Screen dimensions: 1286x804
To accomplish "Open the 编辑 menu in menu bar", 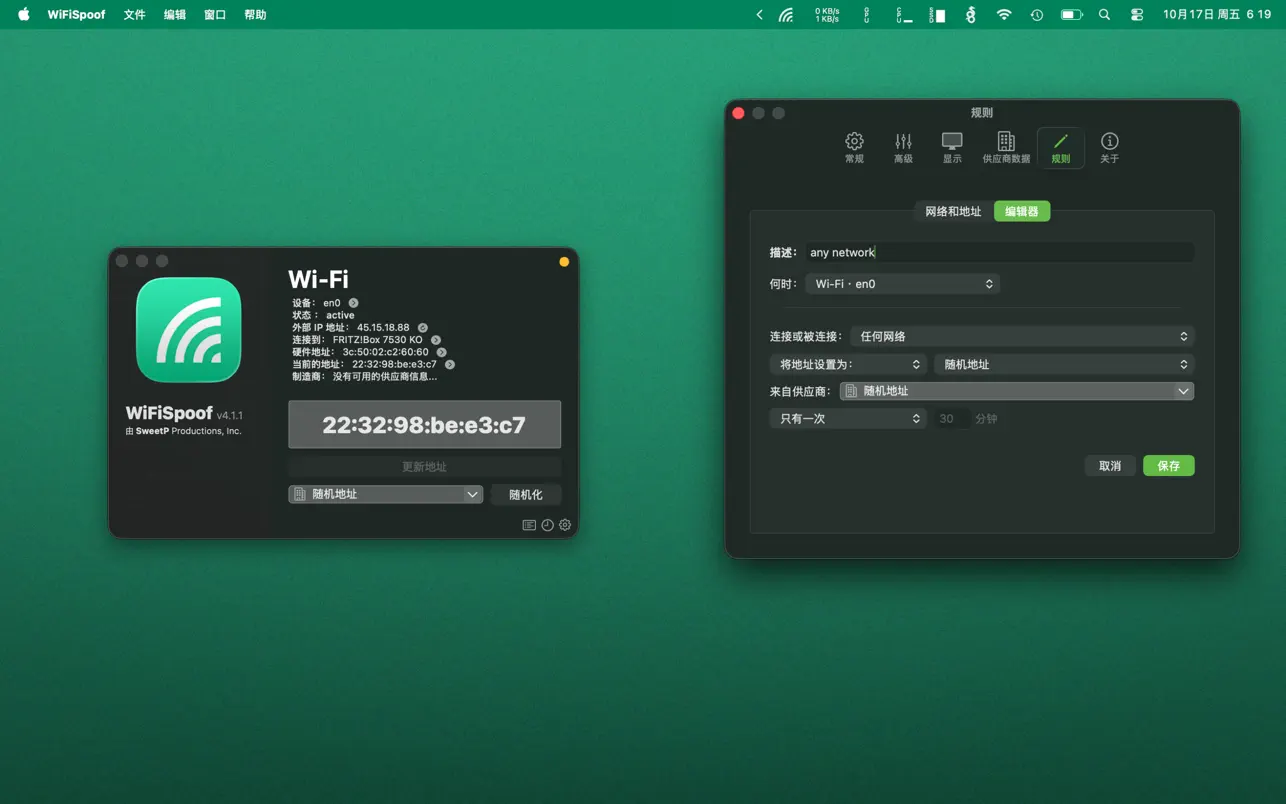I will [x=175, y=15].
